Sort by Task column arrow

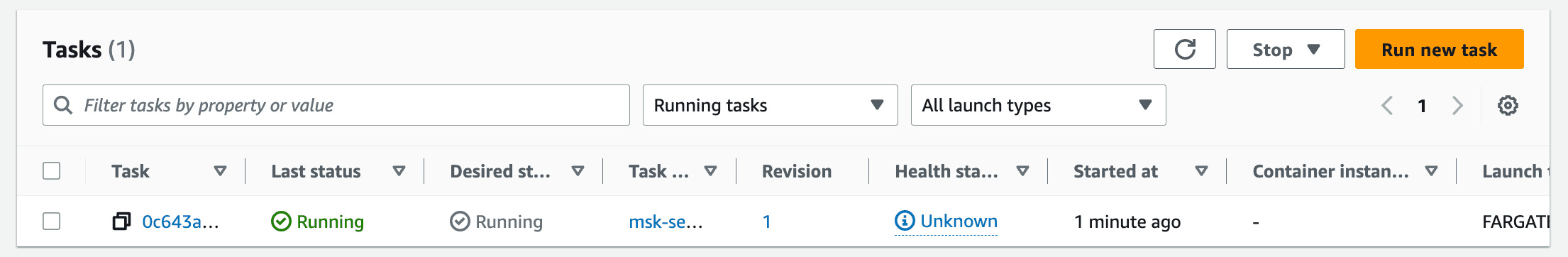pos(220,171)
